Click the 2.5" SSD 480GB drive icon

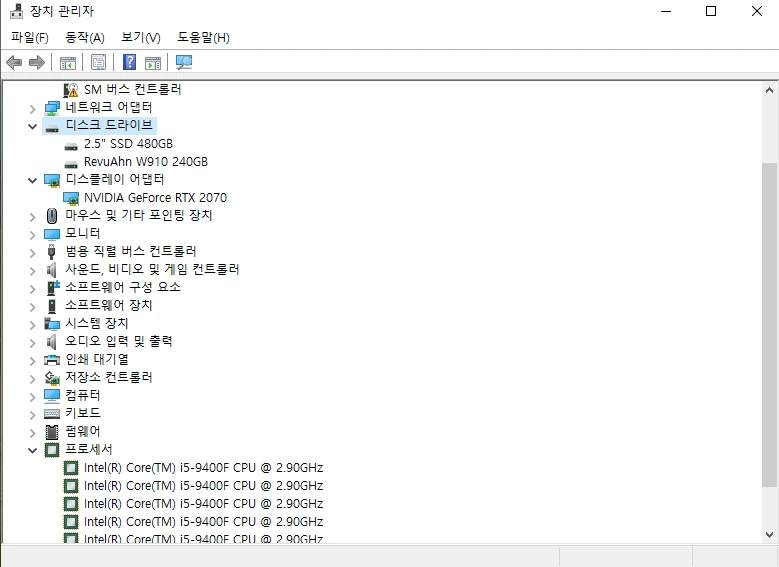71,145
